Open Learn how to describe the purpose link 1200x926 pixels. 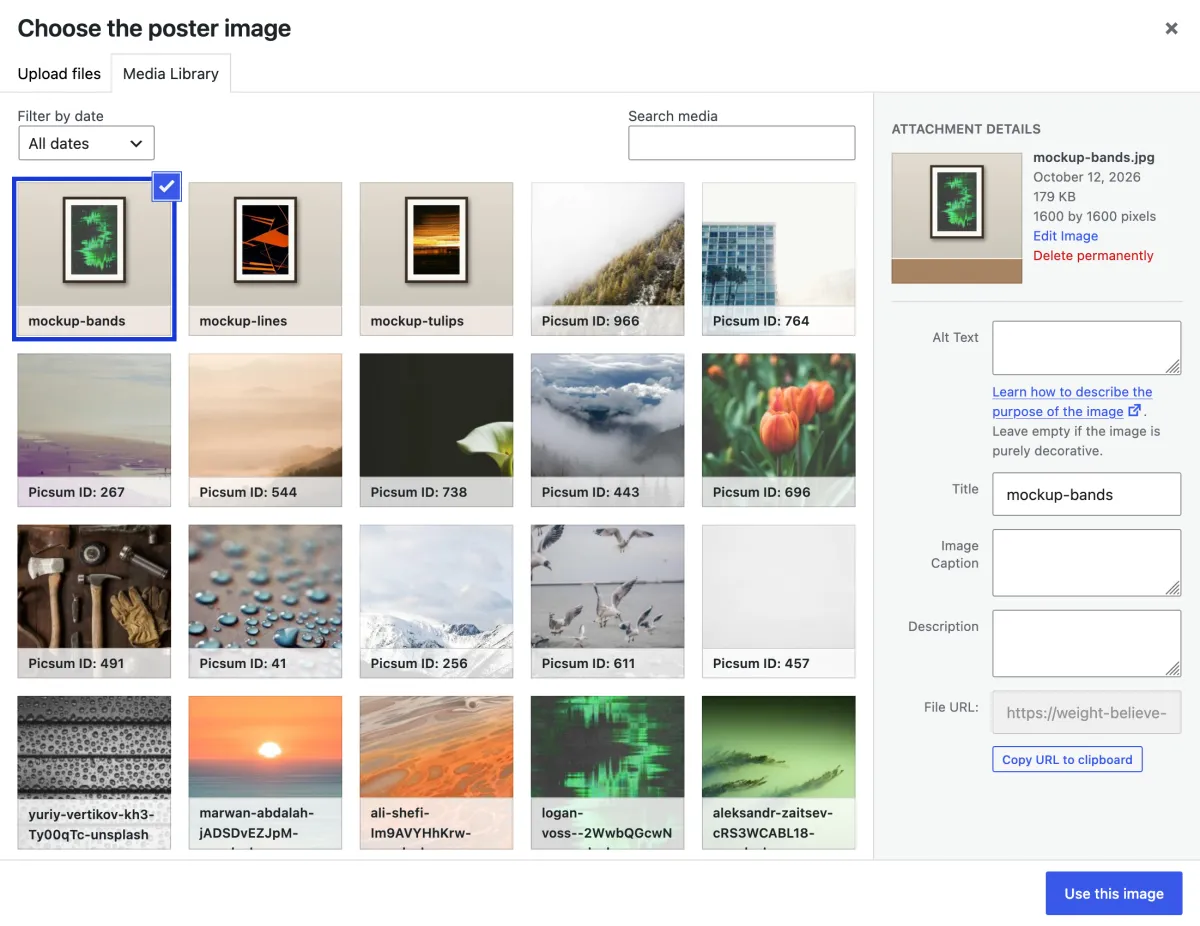(1072, 402)
